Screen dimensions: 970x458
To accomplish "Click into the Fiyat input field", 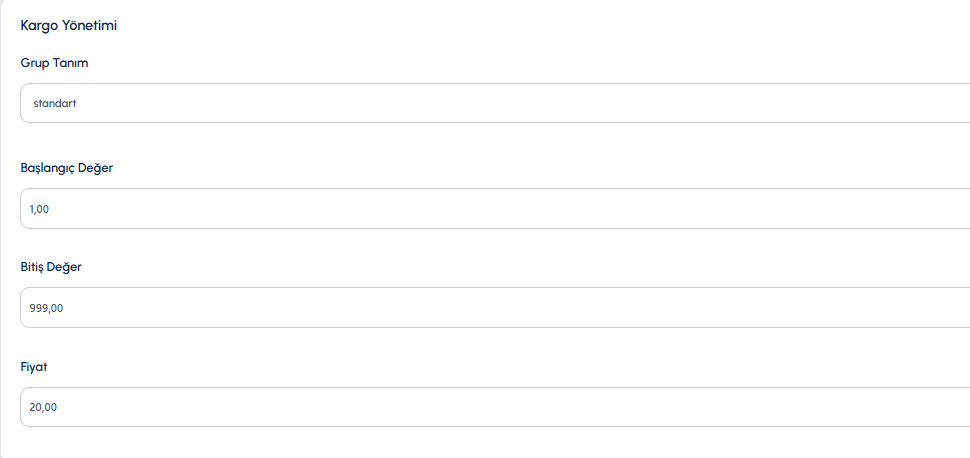I will click(495, 407).
